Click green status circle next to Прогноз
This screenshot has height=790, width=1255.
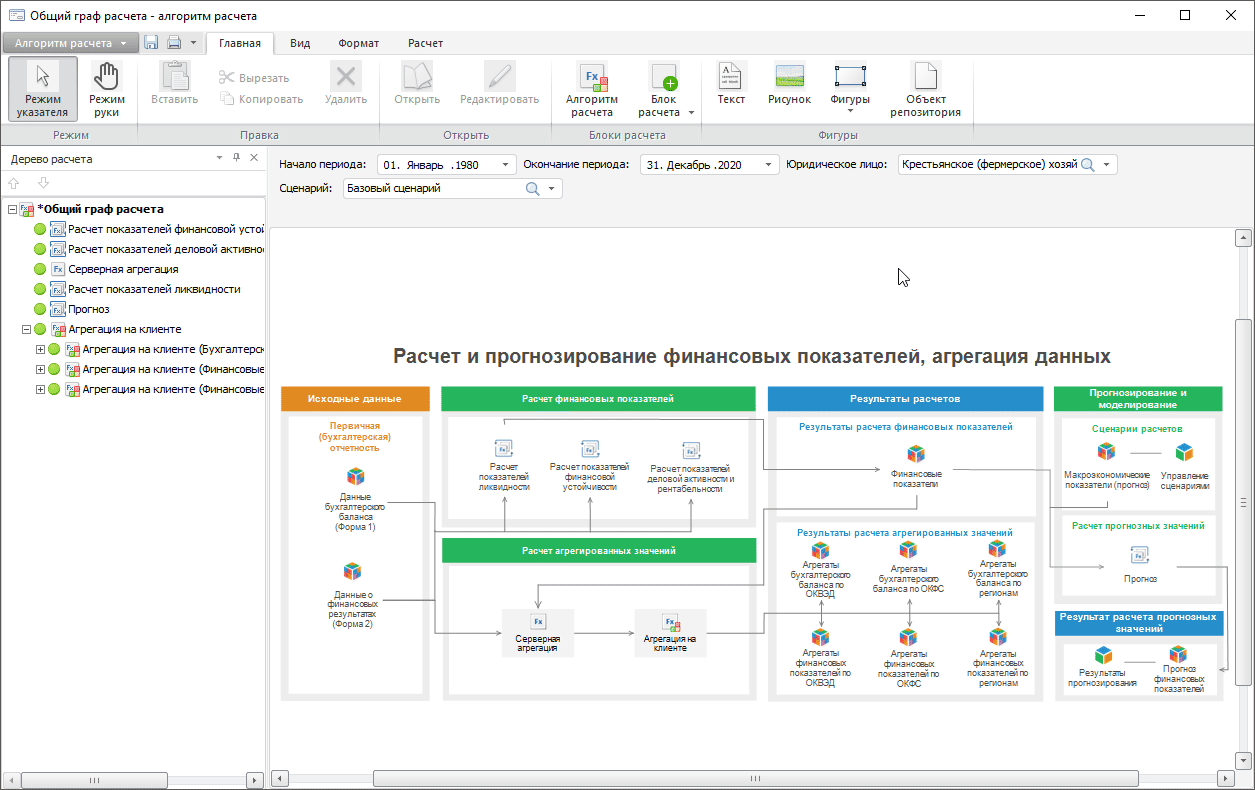tap(40, 309)
